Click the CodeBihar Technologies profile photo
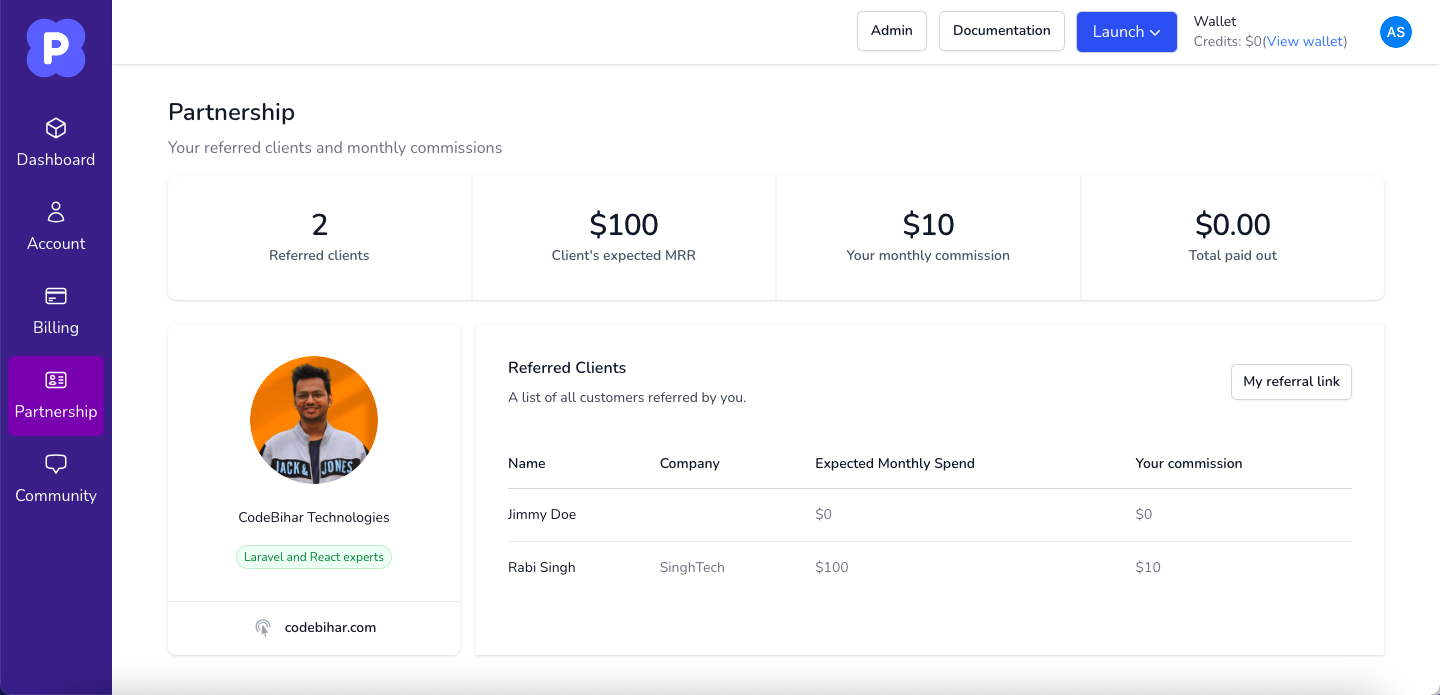The image size is (1440, 695). click(314, 420)
